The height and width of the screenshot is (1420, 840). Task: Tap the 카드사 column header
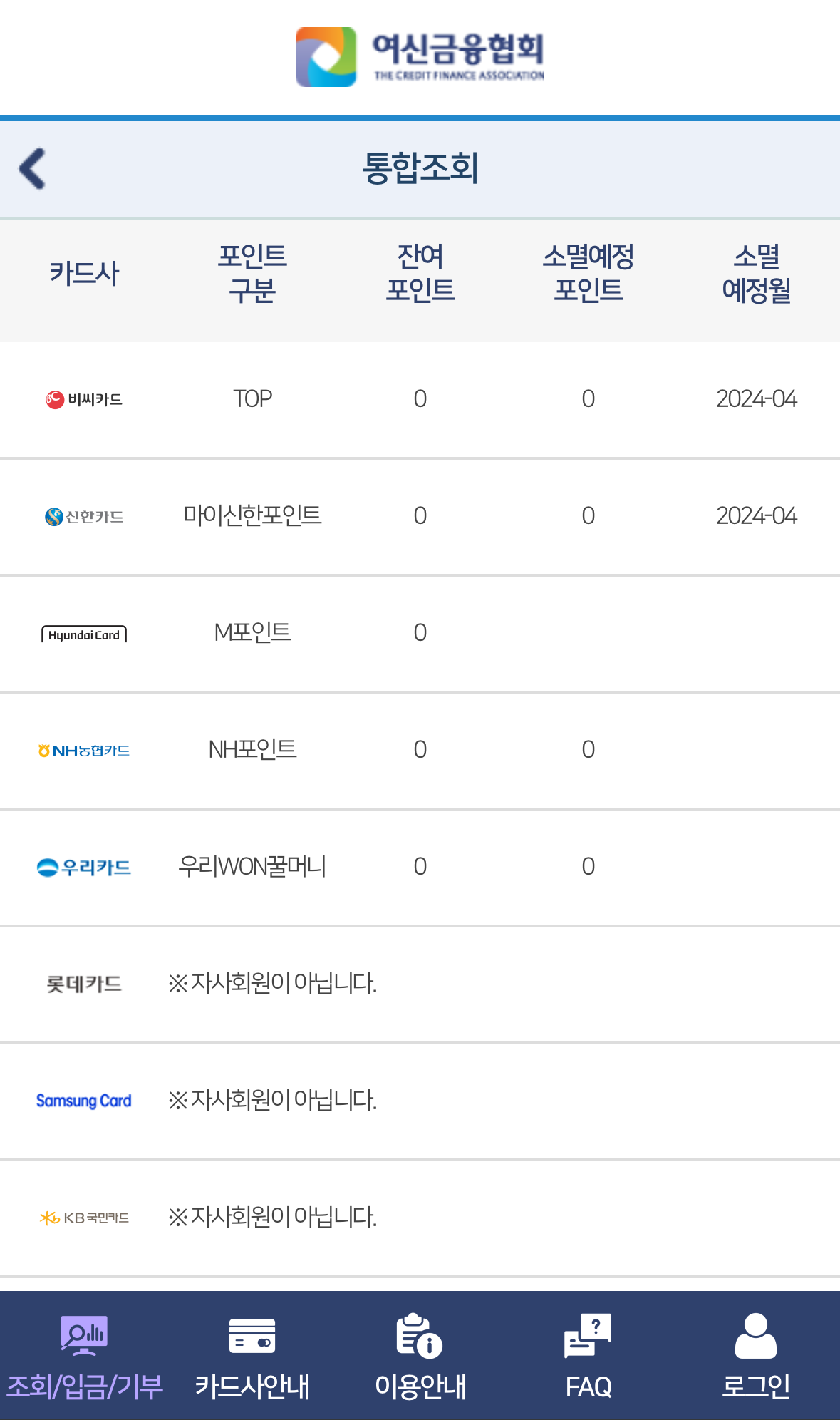click(x=84, y=273)
